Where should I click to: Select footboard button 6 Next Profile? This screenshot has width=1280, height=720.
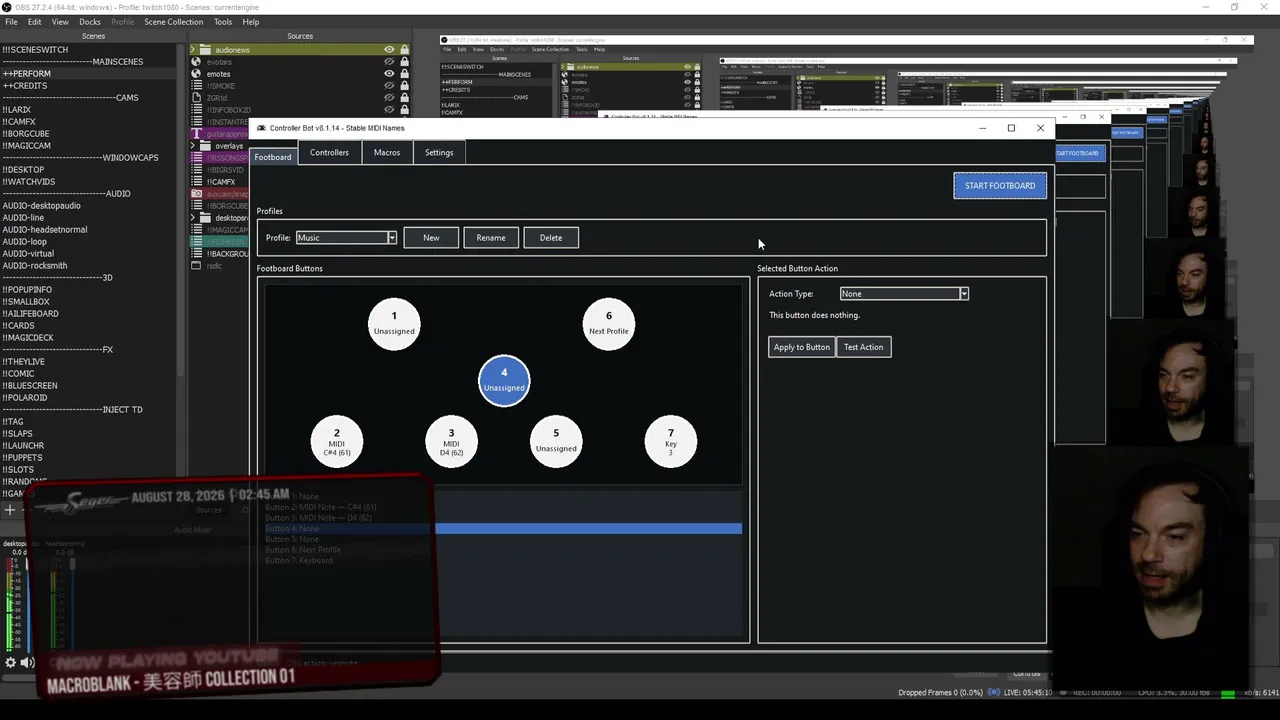(x=609, y=323)
